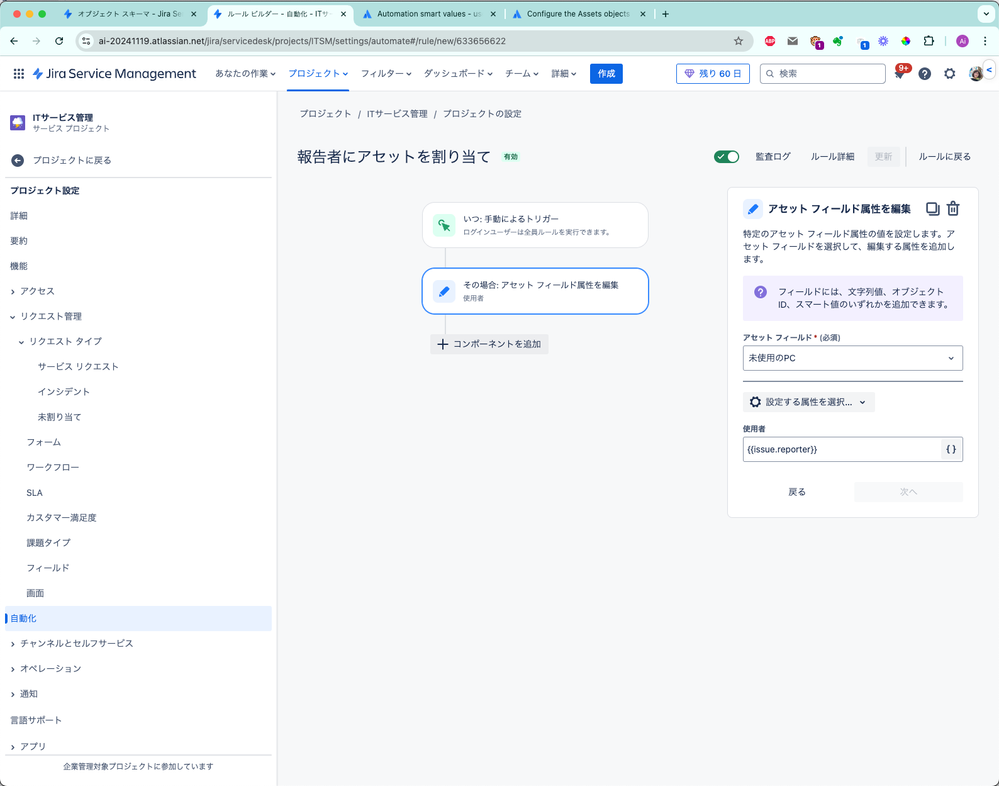Open Jira settings via the gear icon
999x786 pixels.
point(949,73)
